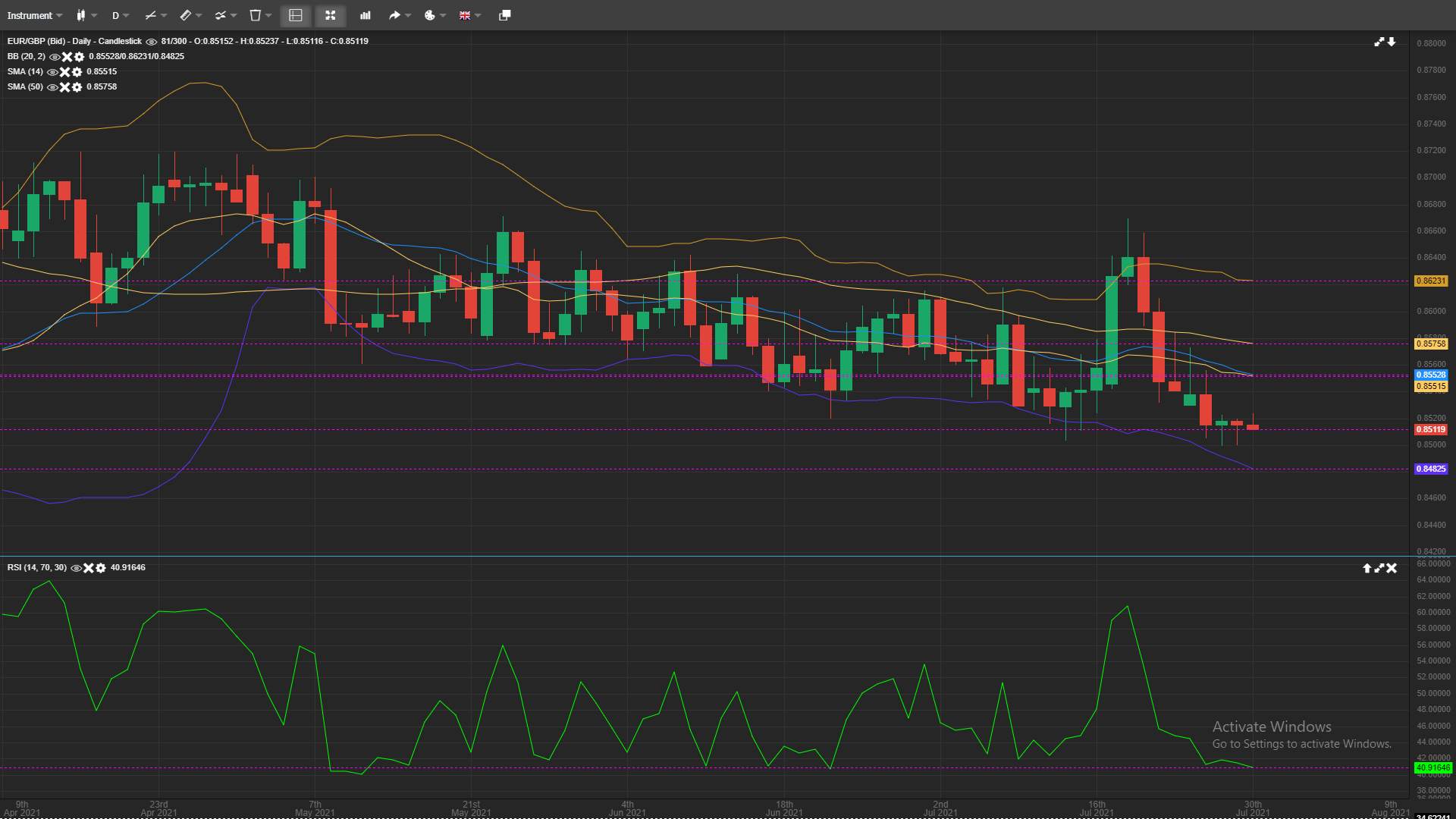
Task: Open settings gear for SMA (14)
Action: [77, 72]
